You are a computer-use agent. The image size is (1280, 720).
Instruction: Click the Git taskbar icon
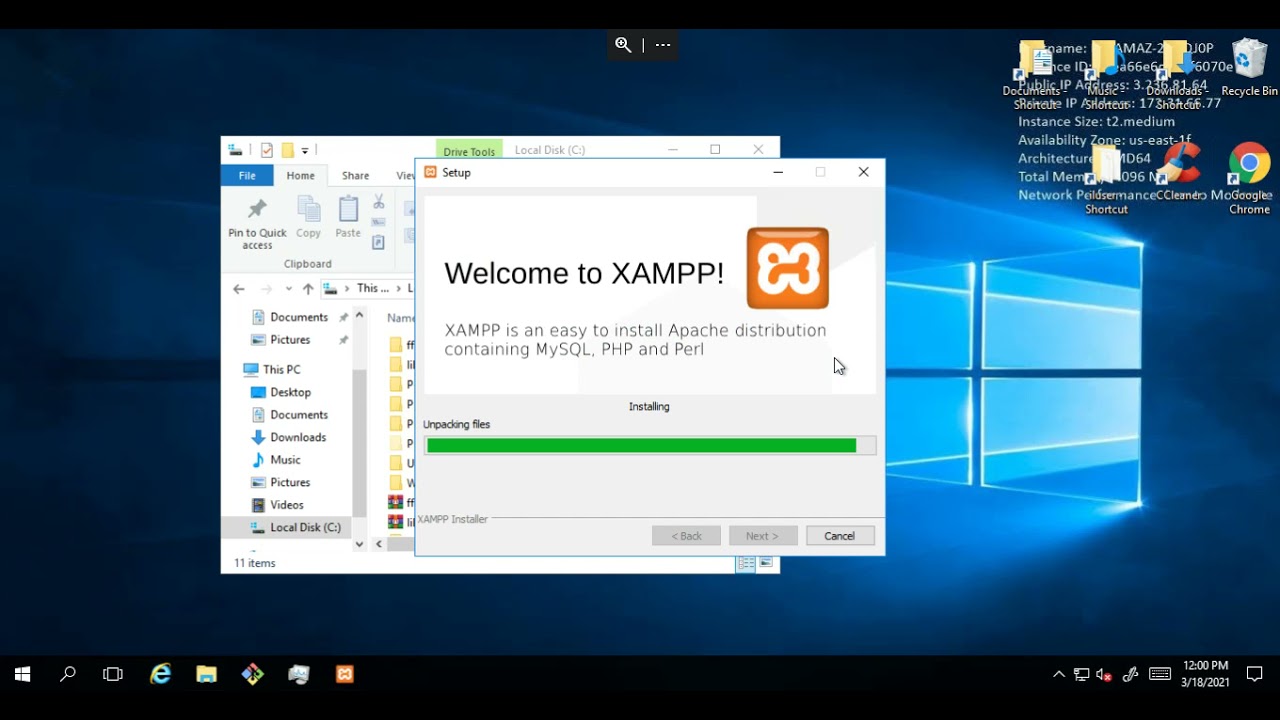tap(252, 674)
